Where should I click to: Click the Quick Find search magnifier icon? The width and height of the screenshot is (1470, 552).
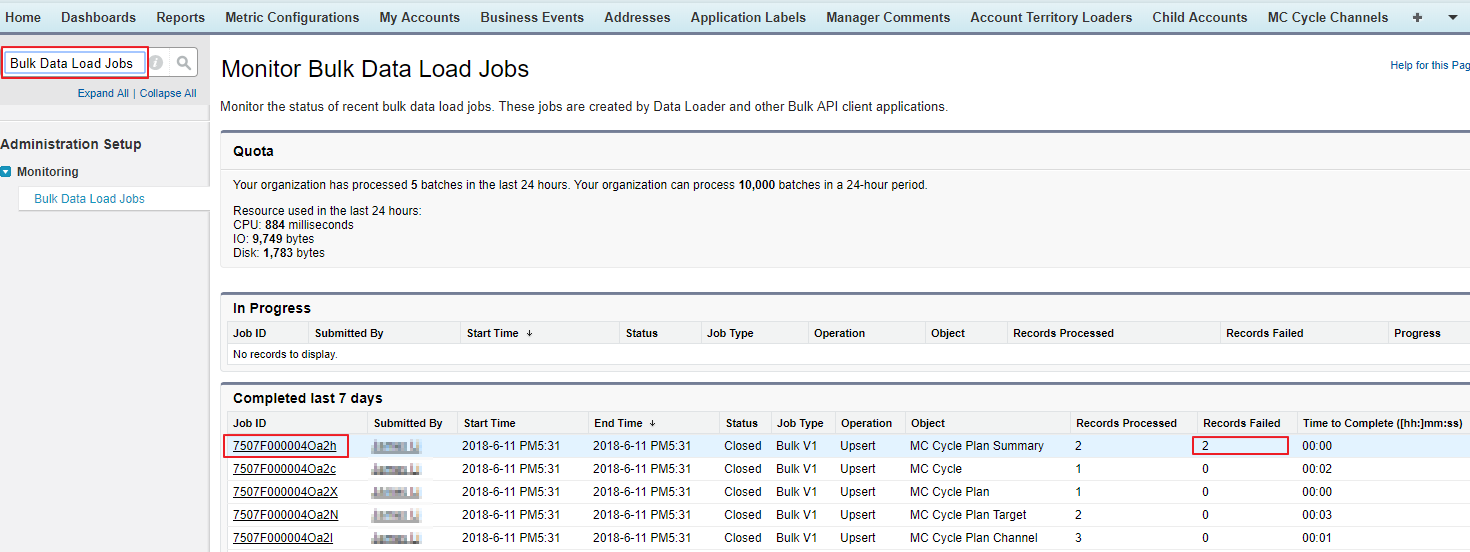pos(183,63)
